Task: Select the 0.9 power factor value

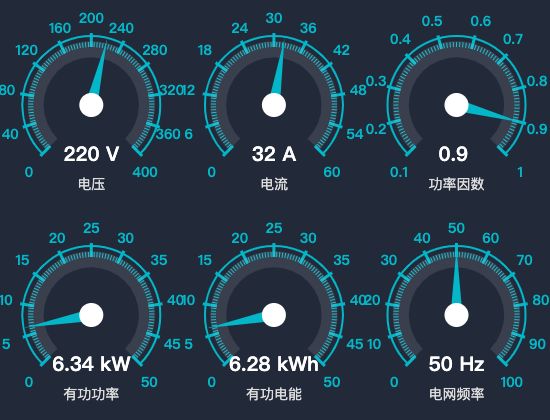Action: tap(453, 154)
